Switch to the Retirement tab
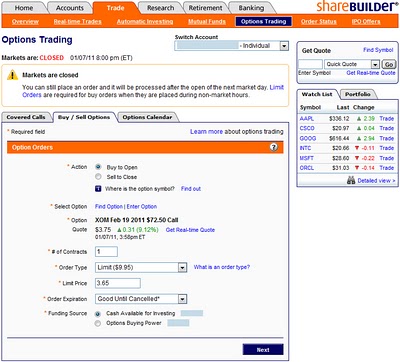Viewport: 400px width, 362px height. pos(205,8)
